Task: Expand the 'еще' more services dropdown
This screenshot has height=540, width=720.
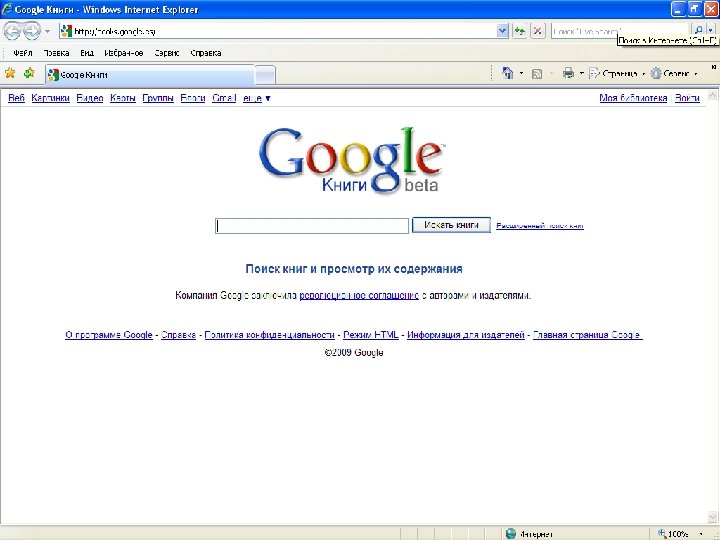Action: coord(257,98)
